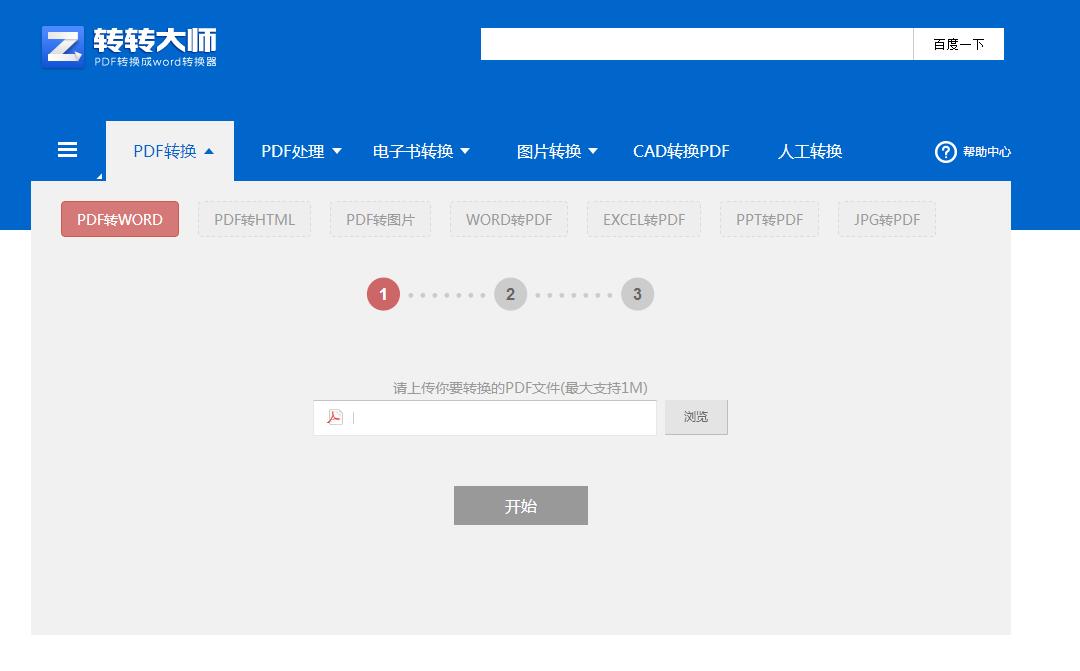Click the Baidu search input box

click(696, 43)
